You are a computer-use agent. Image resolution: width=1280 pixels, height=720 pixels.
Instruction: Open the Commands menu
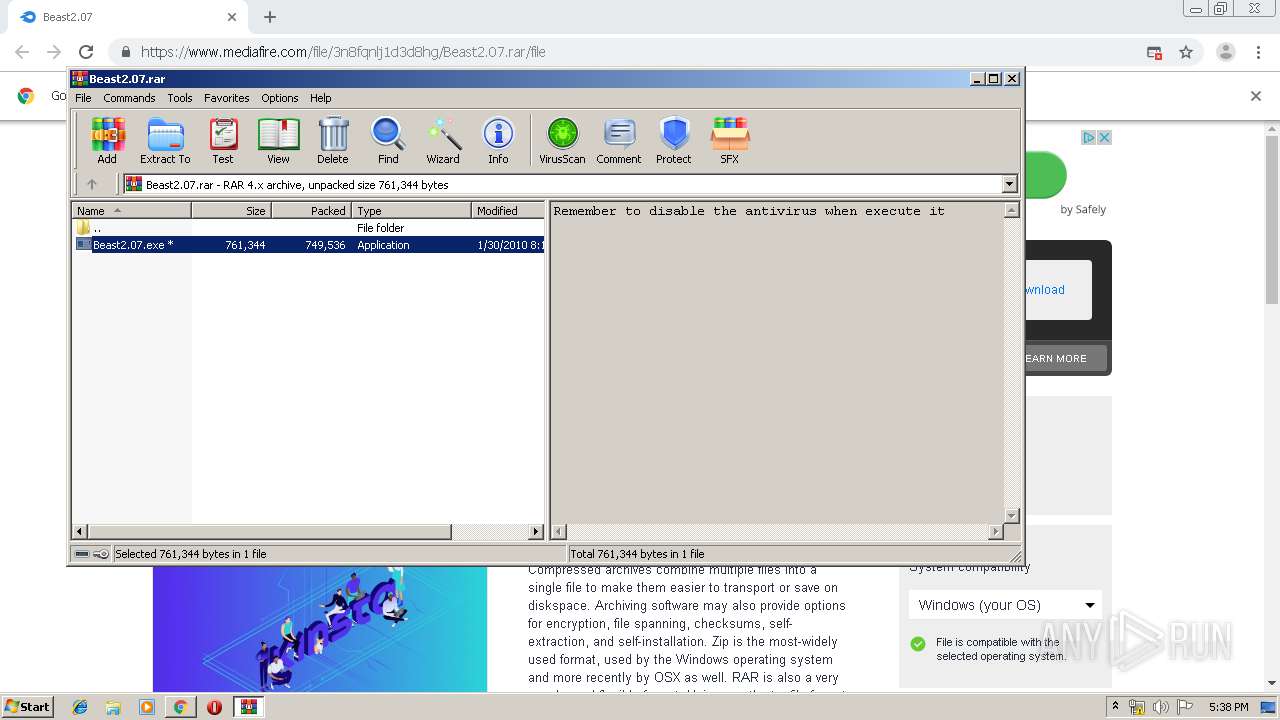[129, 98]
